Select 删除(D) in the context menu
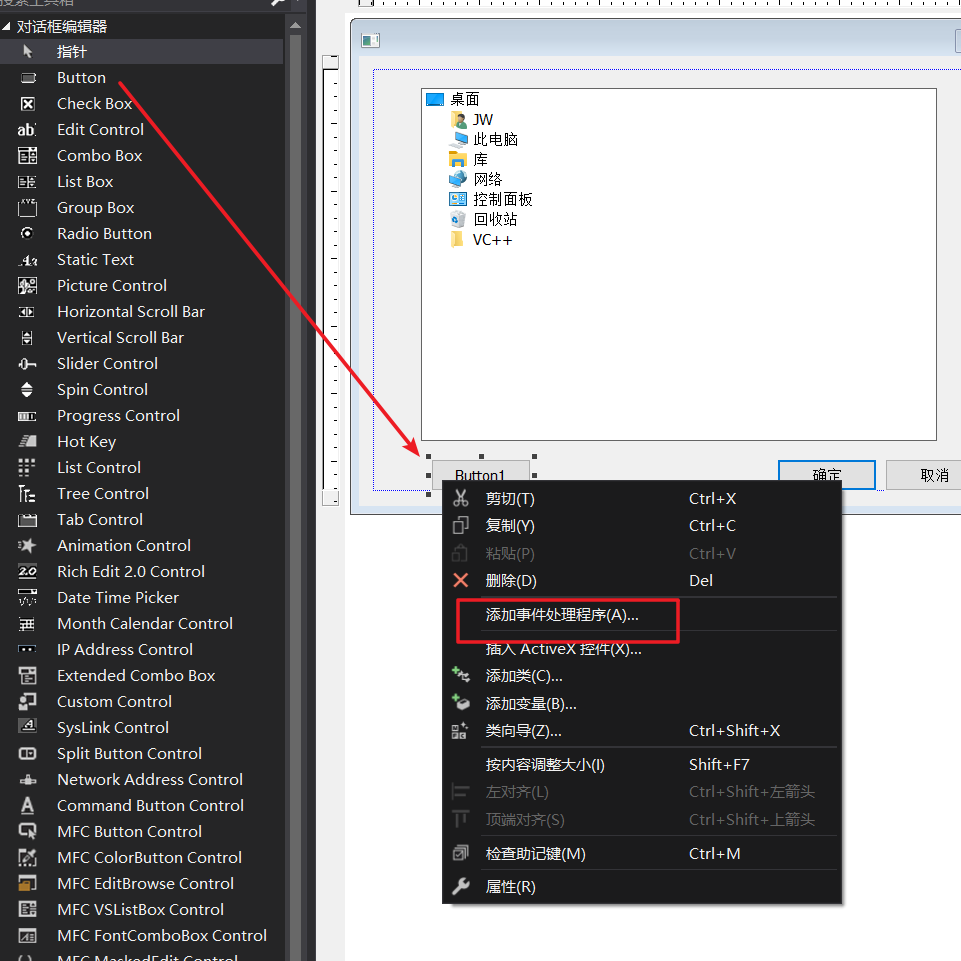 642,580
